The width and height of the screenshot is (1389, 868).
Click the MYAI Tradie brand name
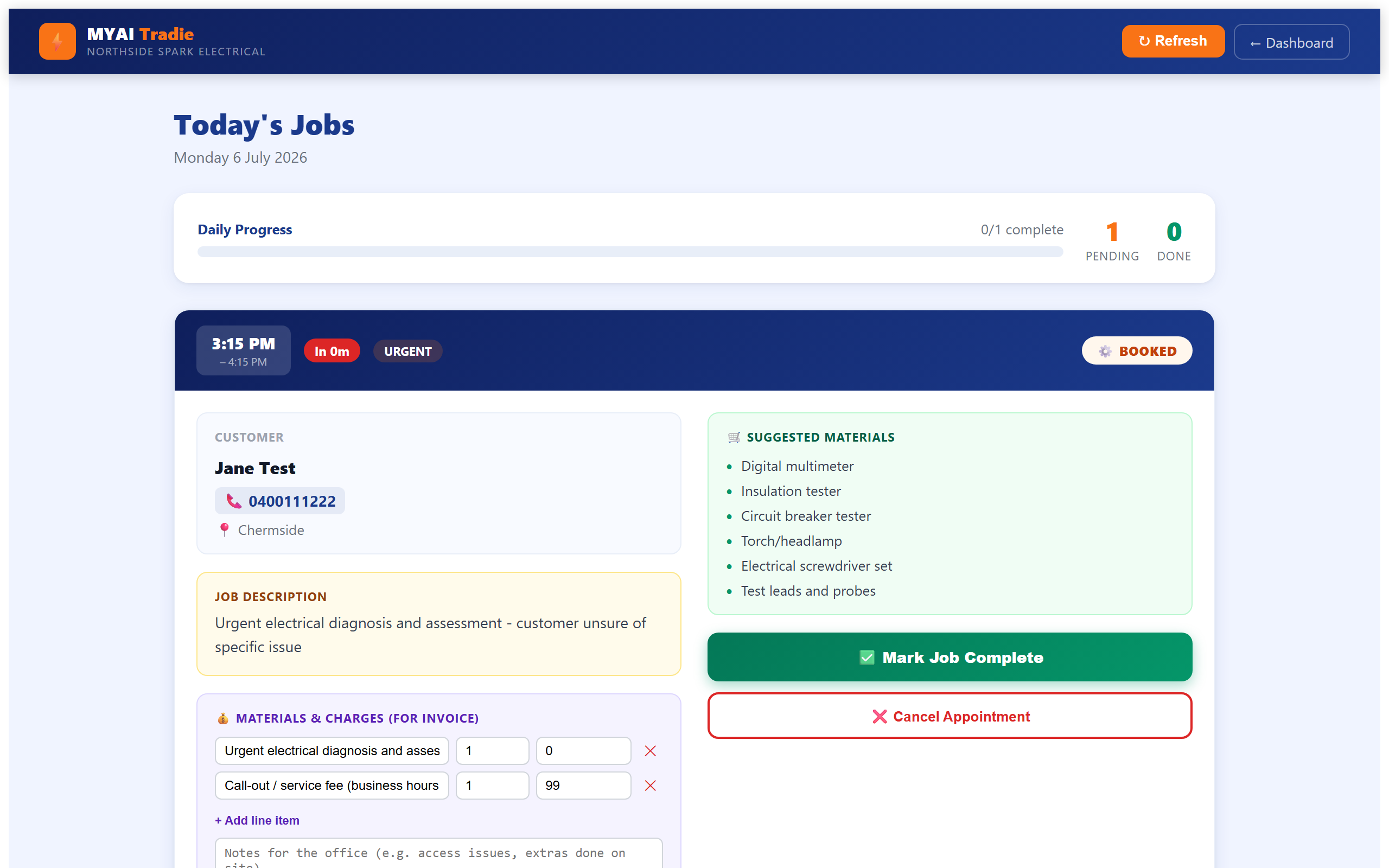pos(140,34)
